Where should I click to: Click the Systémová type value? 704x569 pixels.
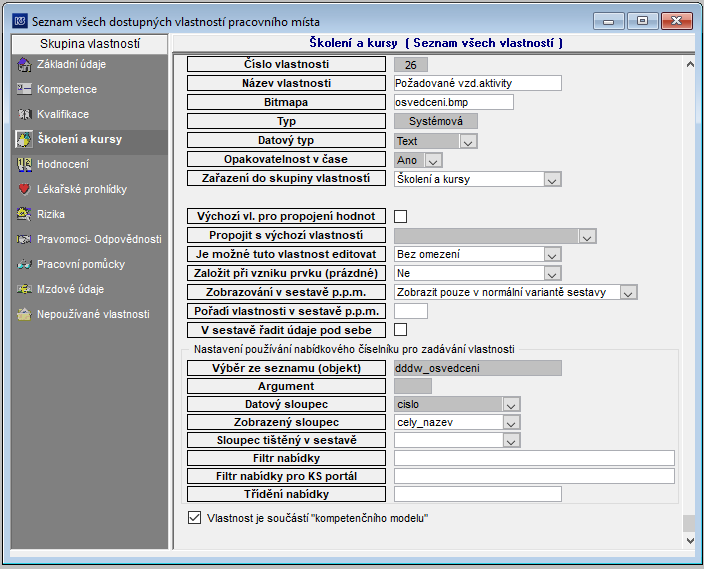click(436, 121)
